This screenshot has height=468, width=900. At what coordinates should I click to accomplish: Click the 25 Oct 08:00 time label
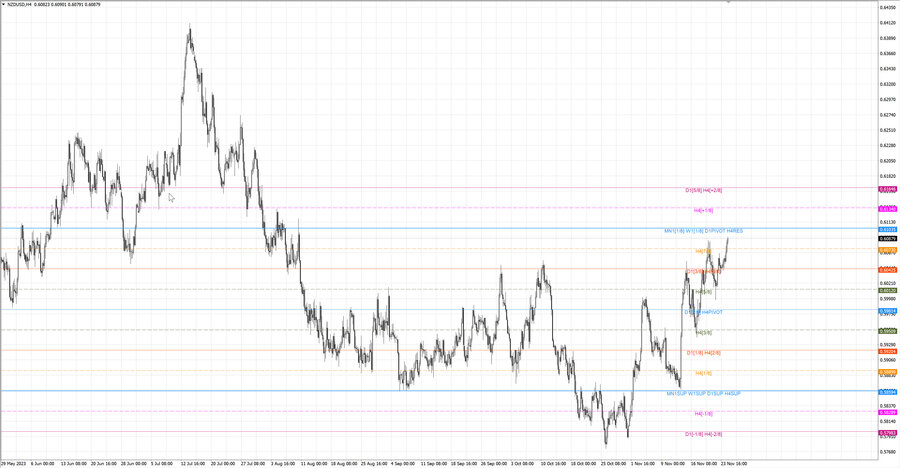coord(613,463)
